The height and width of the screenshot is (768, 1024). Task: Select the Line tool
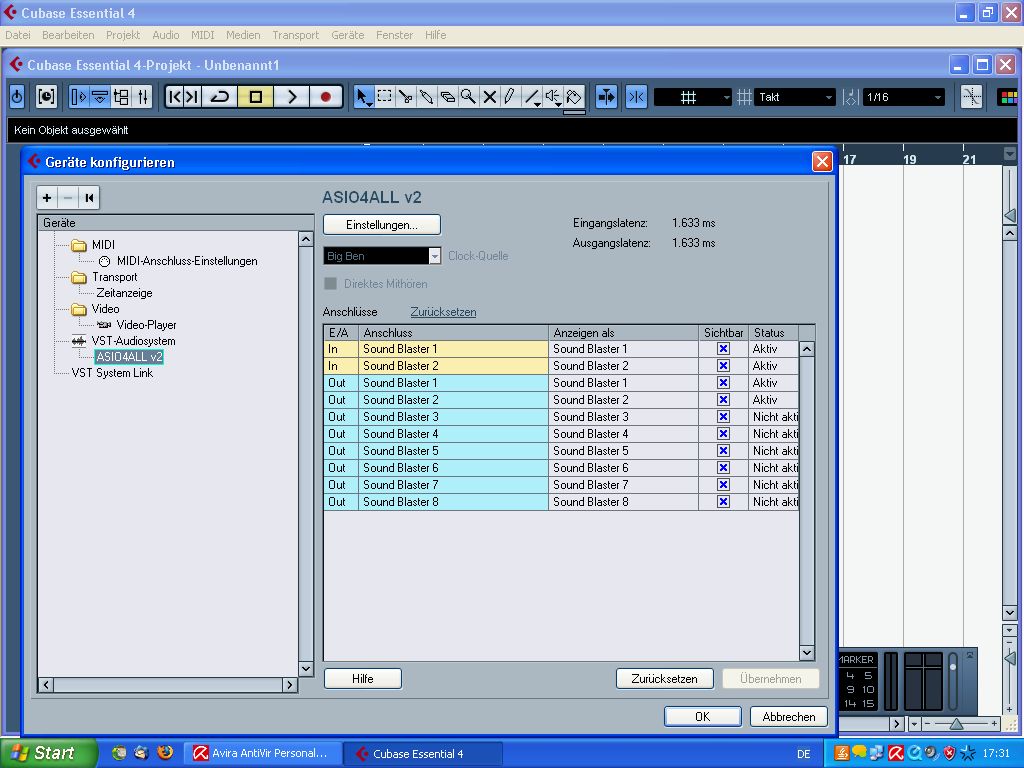pos(532,97)
